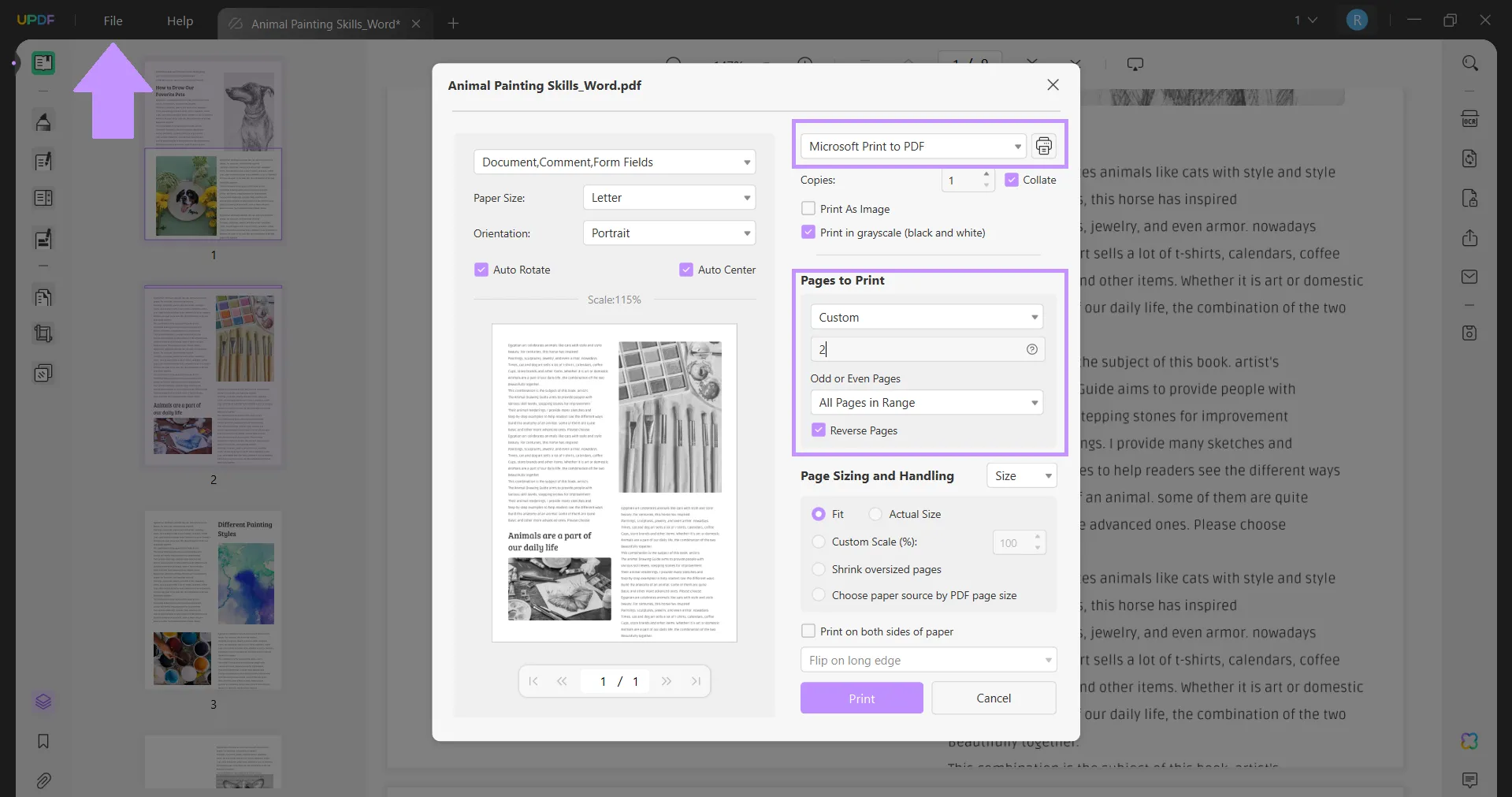Open the Microsoft Print to PDF printer dropdown

coord(913,146)
